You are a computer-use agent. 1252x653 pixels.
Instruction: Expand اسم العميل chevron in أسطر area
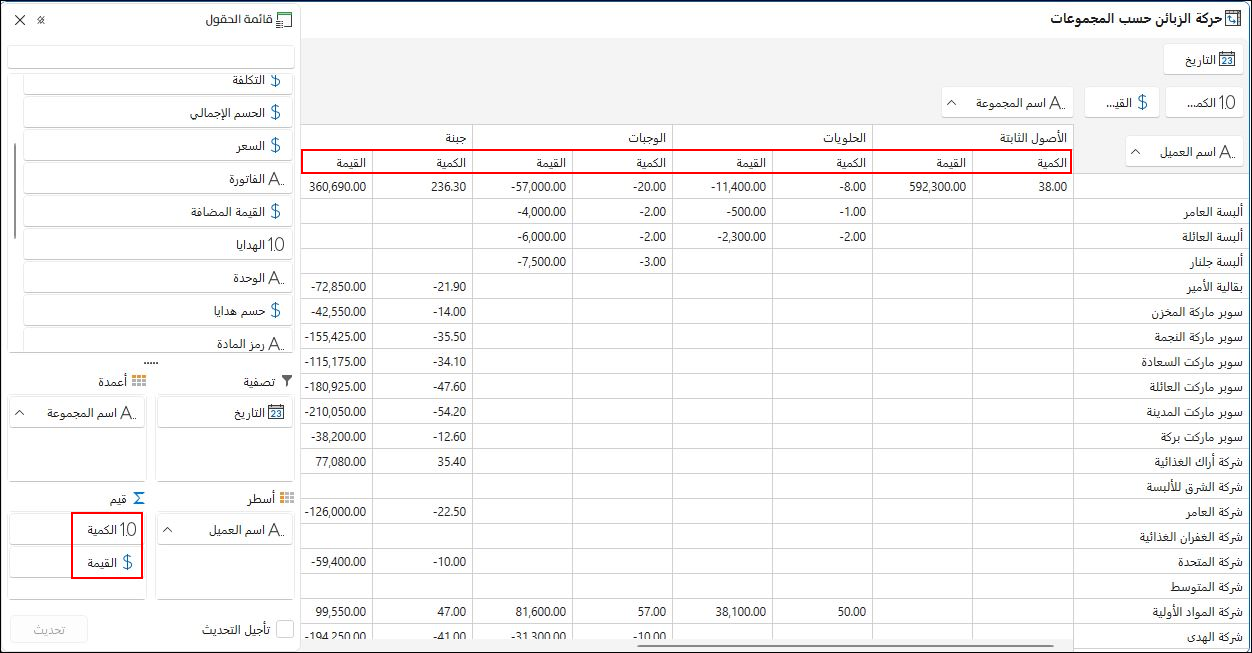click(169, 530)
